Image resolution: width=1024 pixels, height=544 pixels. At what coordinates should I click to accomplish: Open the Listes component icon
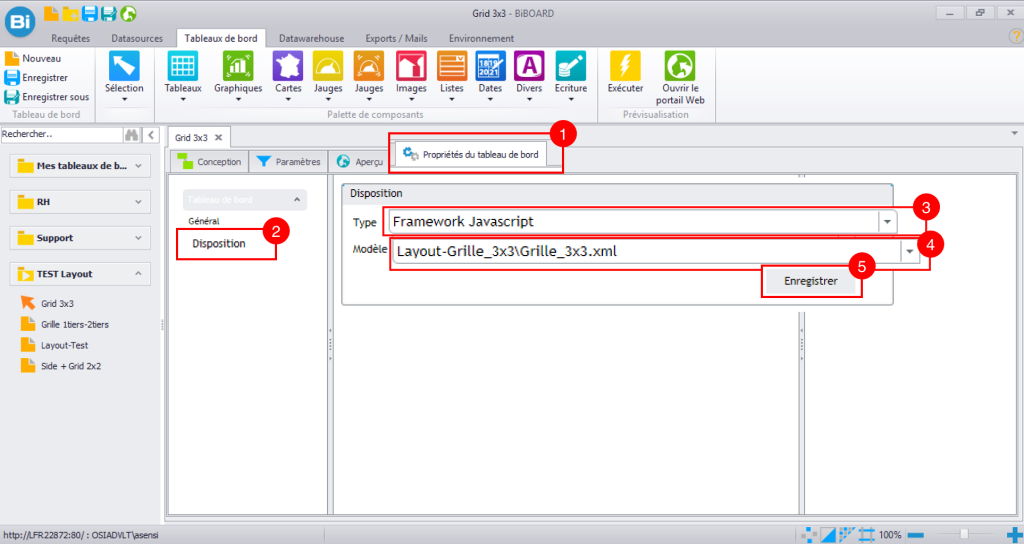[452, 66]
